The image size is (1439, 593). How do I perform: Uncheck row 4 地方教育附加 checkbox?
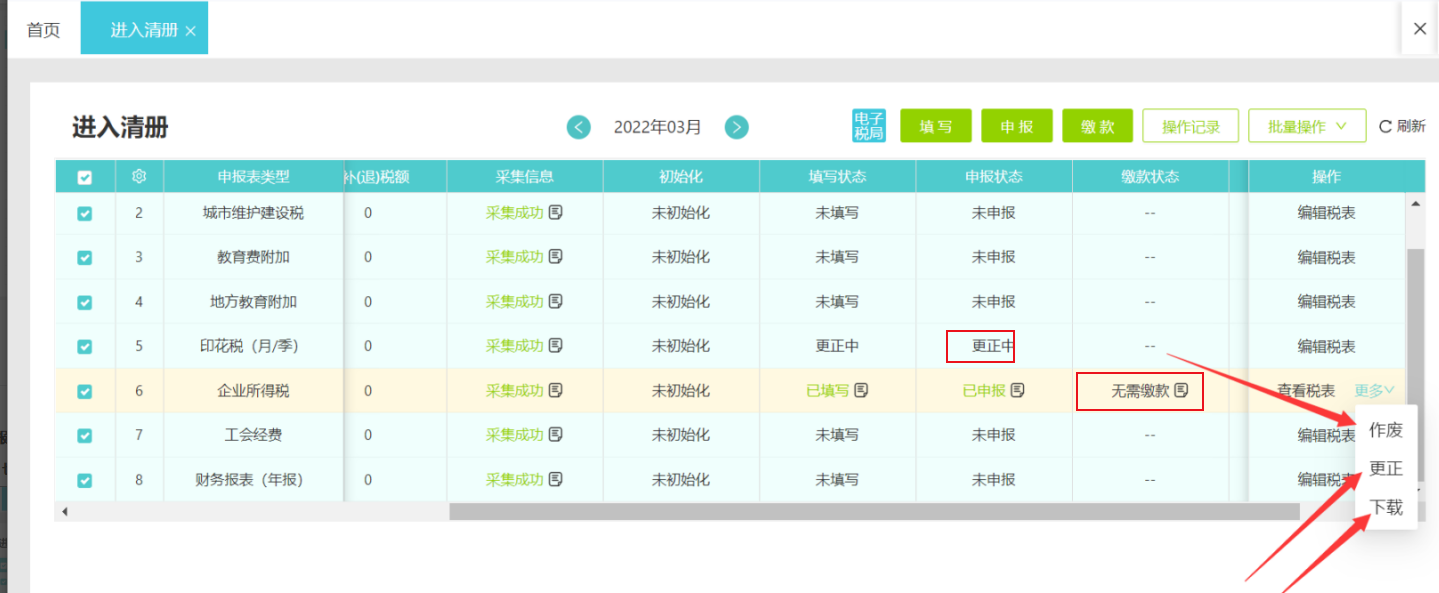[x=85, y=302]
